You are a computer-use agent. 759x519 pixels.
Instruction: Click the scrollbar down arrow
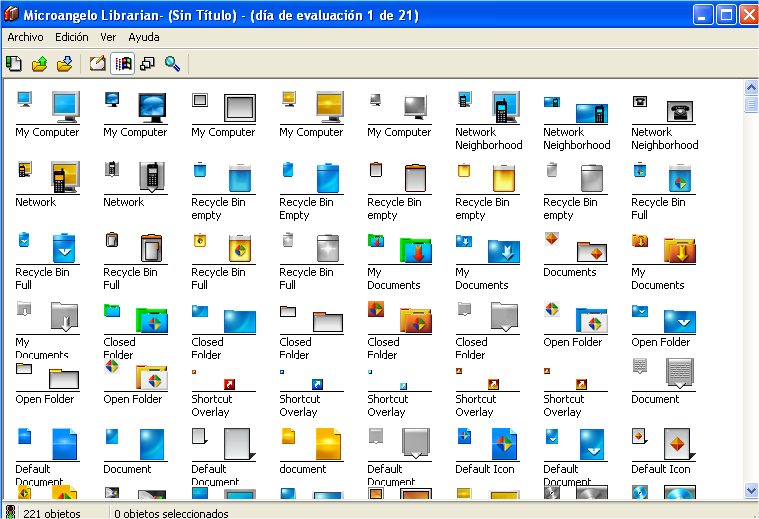click(x=751, y=490)
